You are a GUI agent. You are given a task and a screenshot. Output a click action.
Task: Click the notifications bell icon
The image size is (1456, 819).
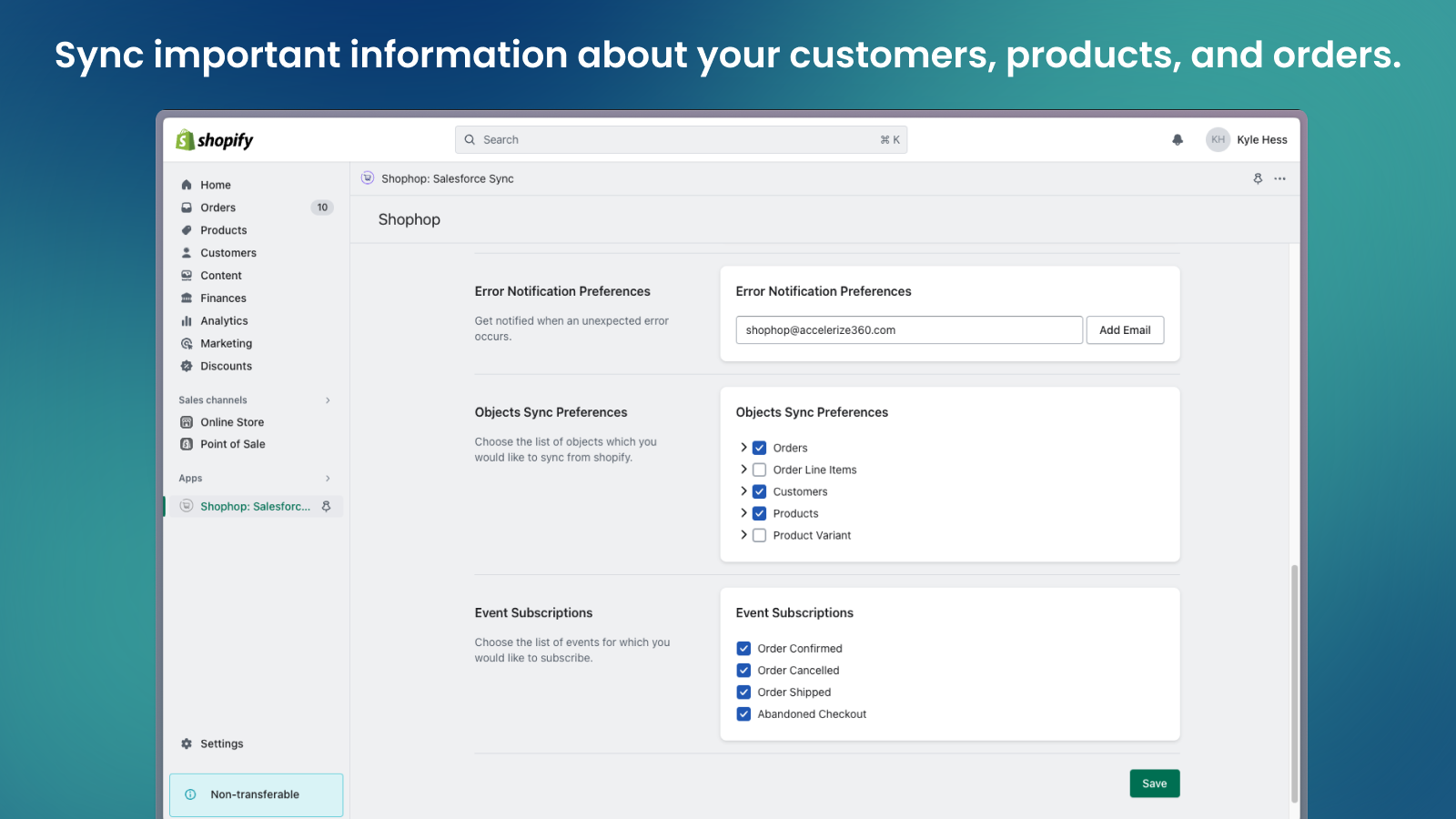coord(1178,140)
